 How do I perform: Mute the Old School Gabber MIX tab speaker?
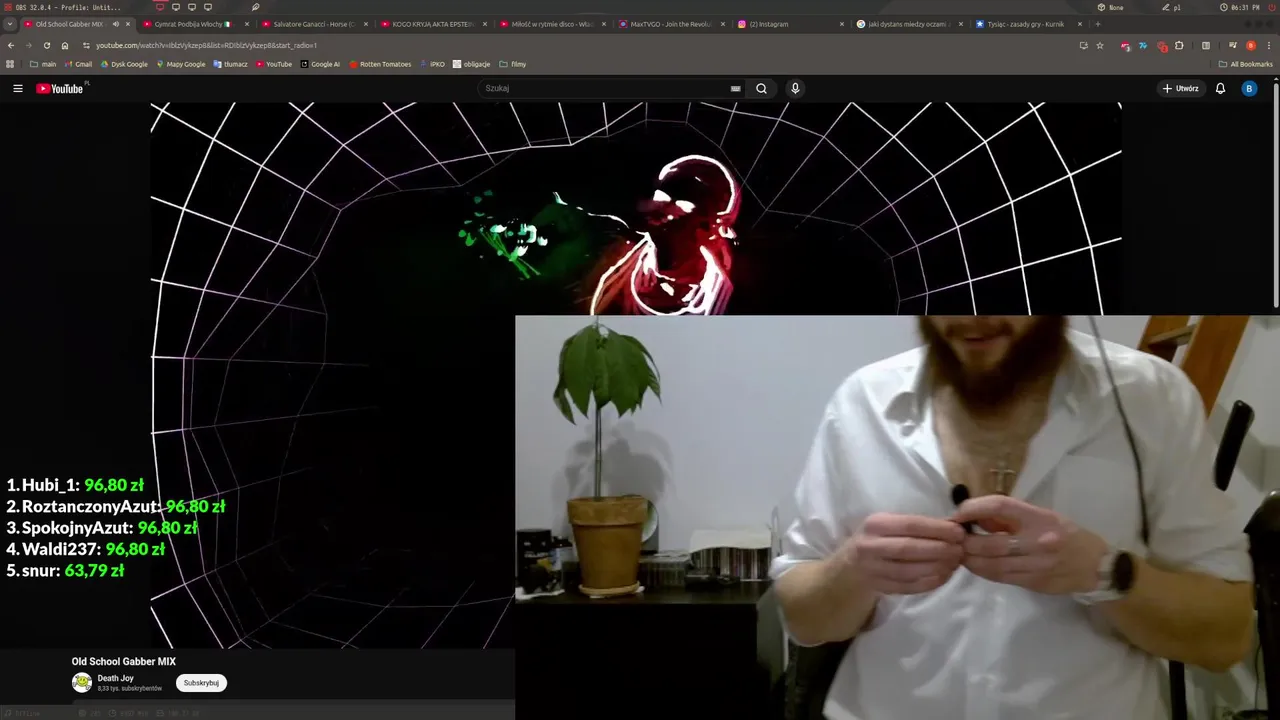(115, 24)
